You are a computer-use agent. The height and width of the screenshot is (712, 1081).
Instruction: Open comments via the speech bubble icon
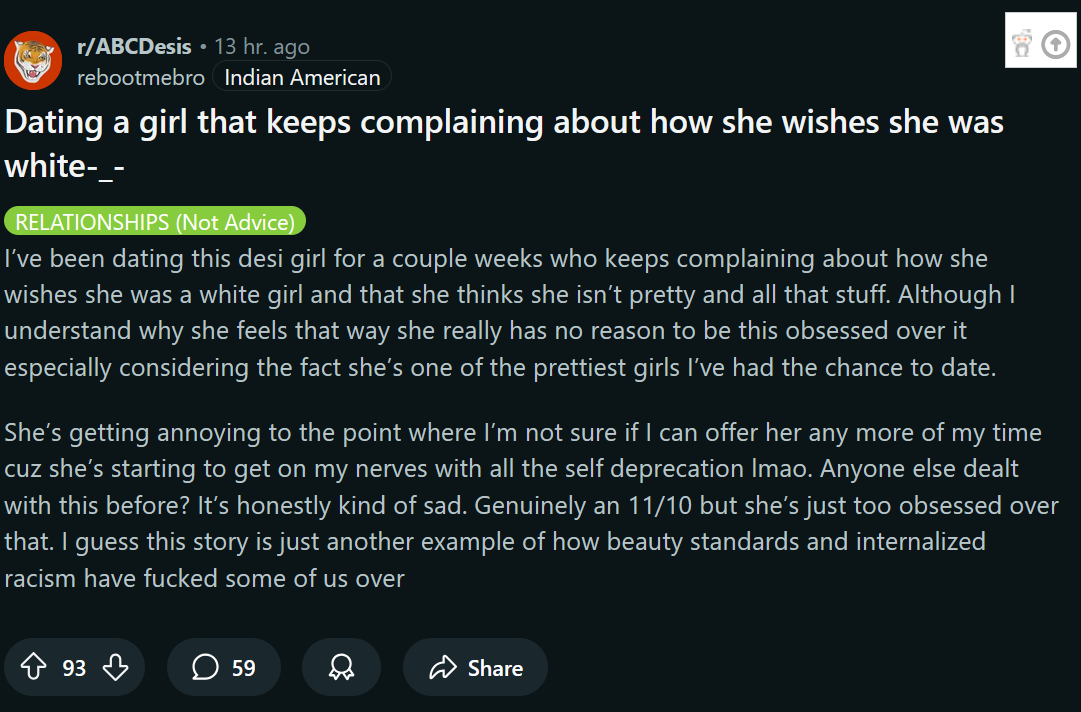[x=205, y=667]
